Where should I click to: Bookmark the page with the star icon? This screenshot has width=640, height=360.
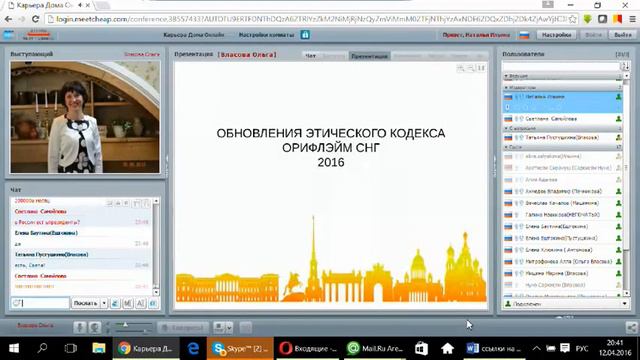(573, 19)
